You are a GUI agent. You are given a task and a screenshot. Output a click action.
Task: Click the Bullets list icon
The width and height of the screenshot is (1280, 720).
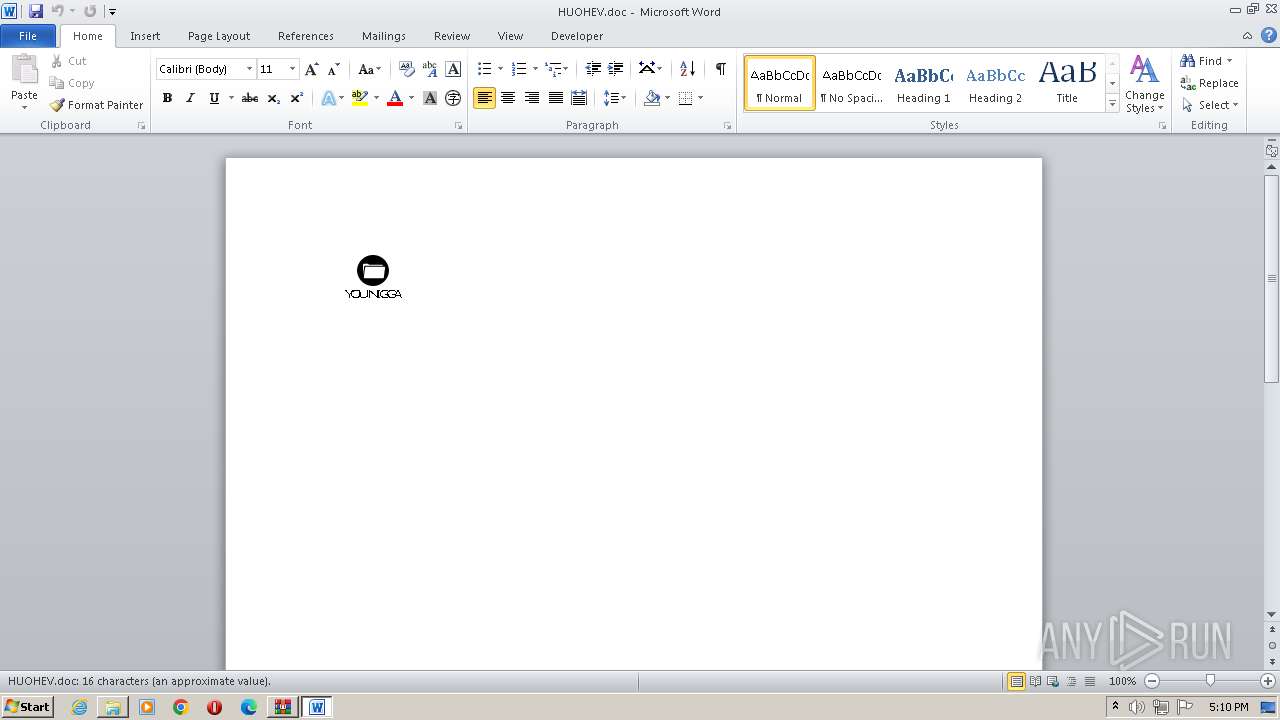click(x=484, y=69)
